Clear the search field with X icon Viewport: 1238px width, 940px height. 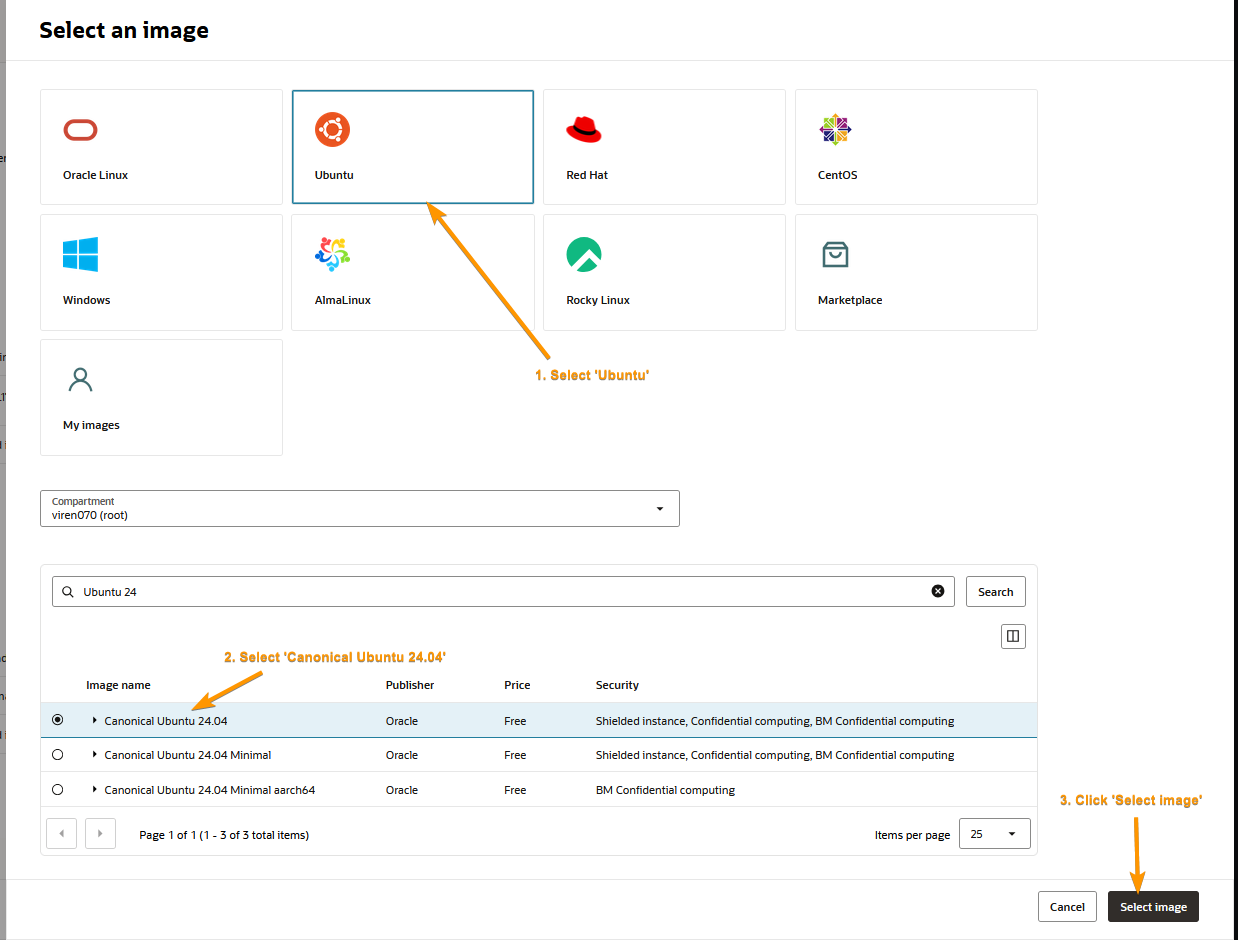pyautogui.click(x=938, y=591)
